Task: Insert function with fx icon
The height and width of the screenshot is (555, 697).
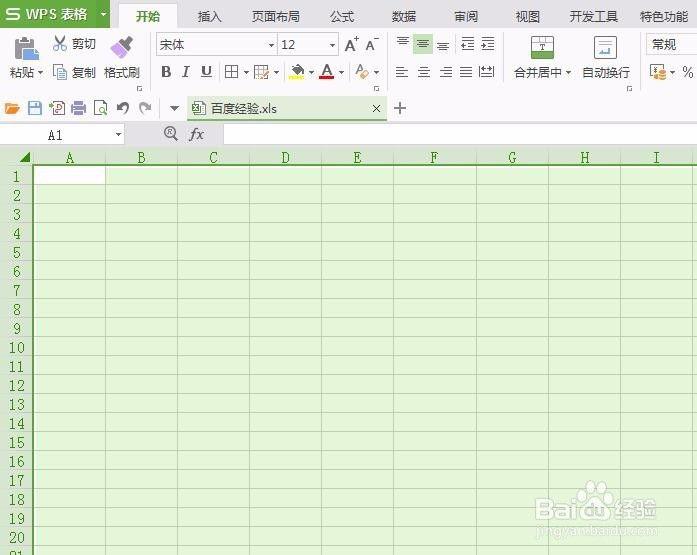Action: [x=196, y=134]
